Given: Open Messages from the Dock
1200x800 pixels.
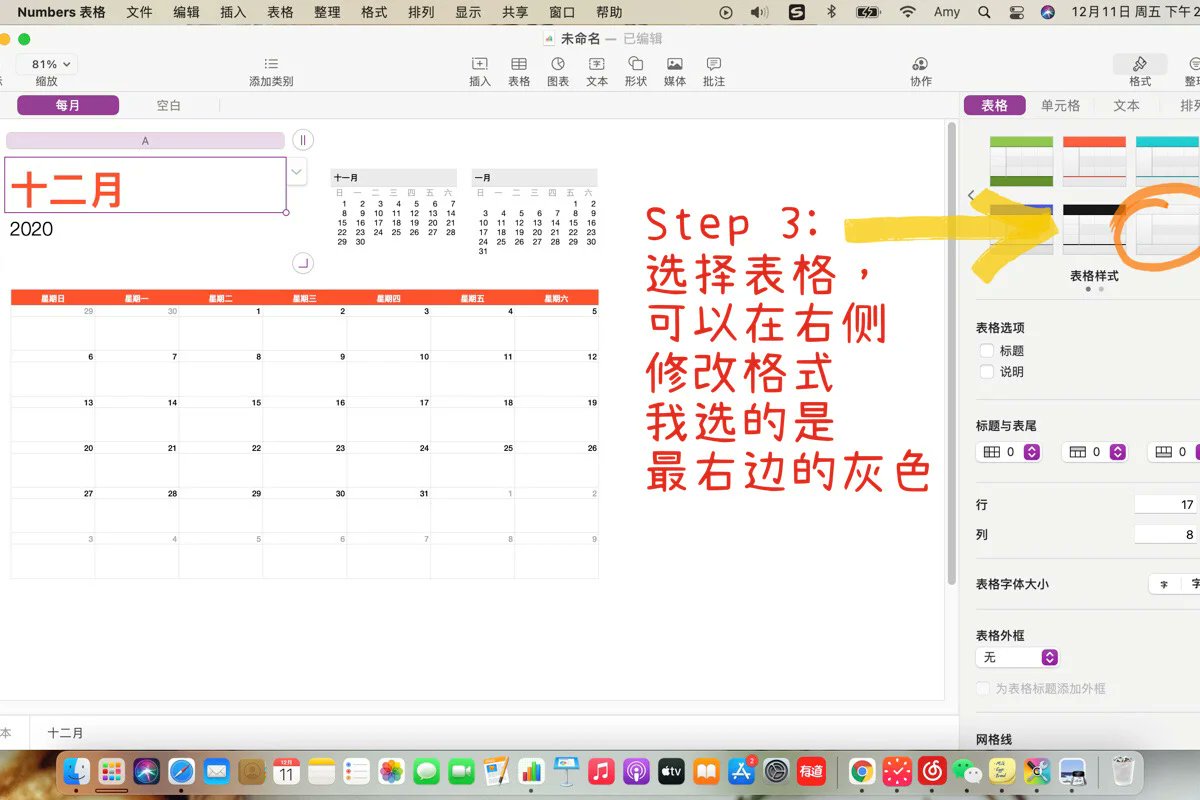Looking at the screenshot, I should (427, 771).
